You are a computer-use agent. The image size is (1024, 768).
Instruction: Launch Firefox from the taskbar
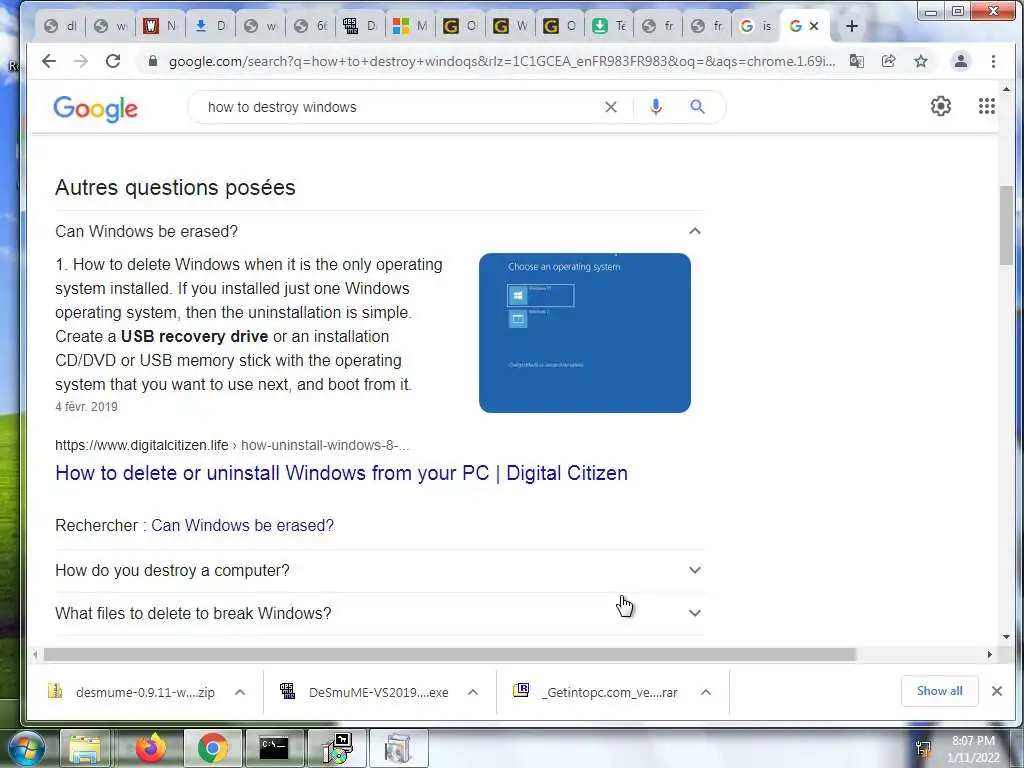click(151, 748)
